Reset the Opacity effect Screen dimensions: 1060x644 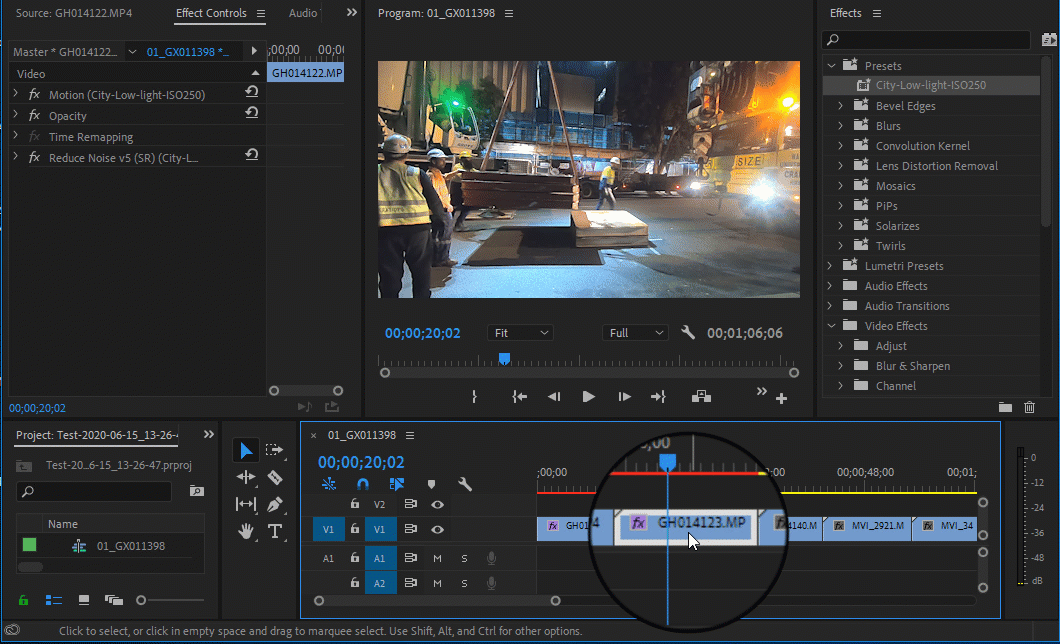point(252,114)
